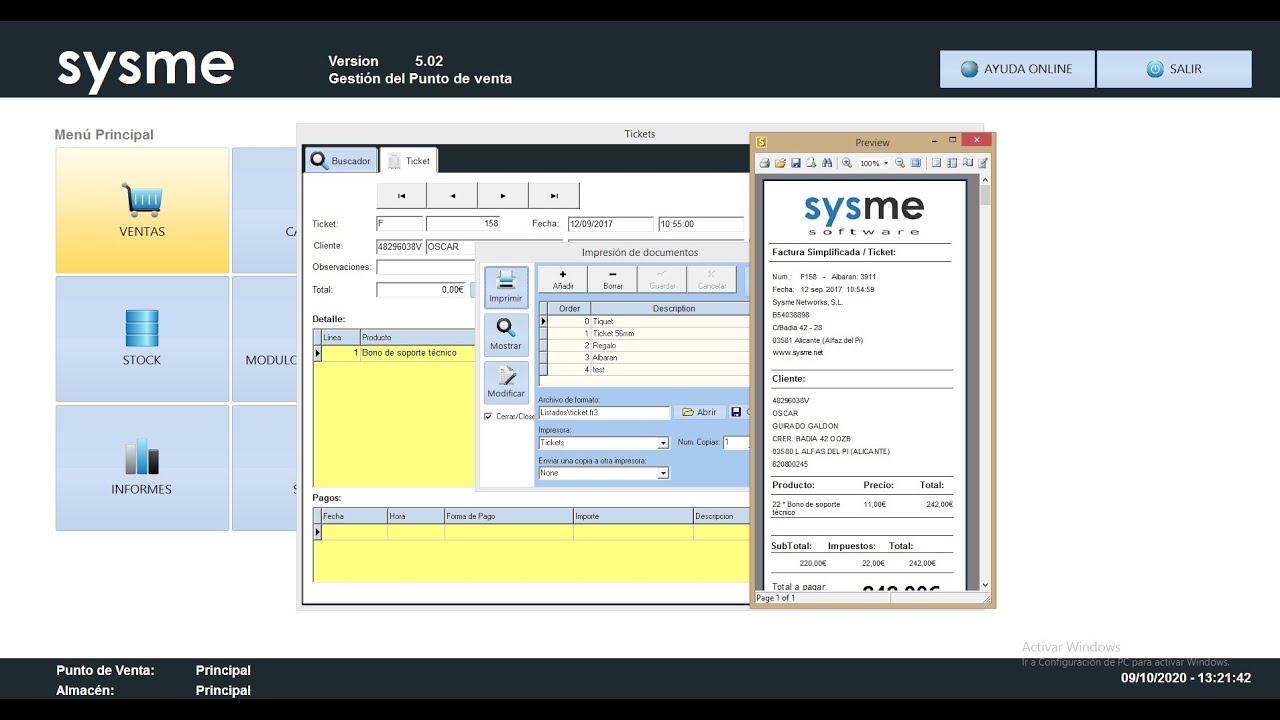Go to the previous ticket record

click(452, 195)
